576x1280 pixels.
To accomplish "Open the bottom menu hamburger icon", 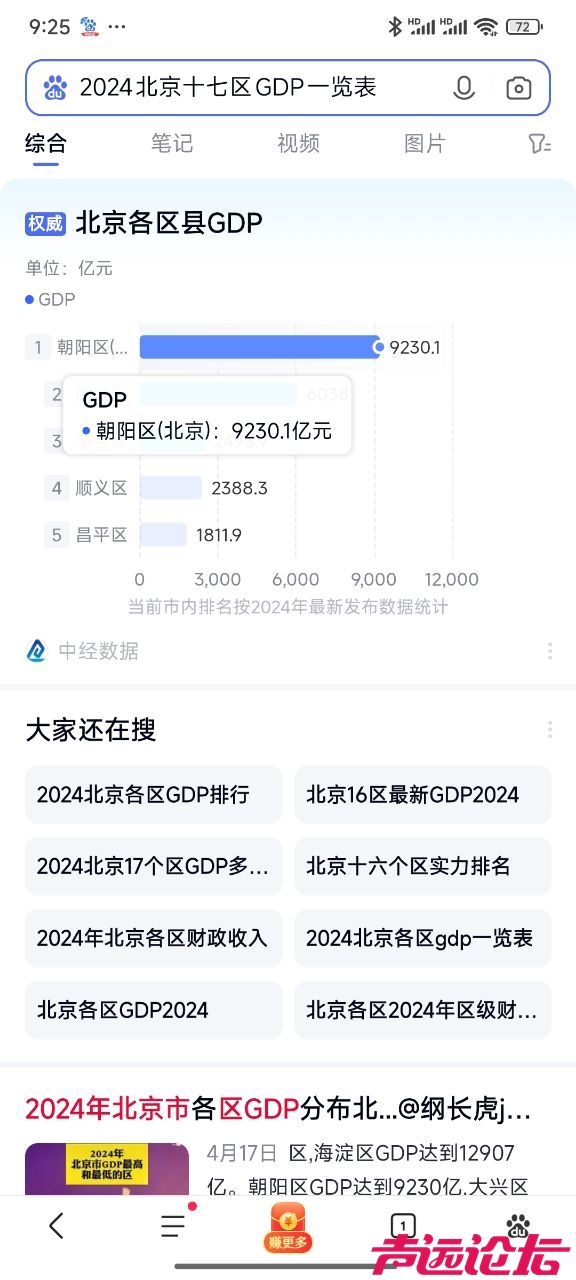I will [173, 1226].
